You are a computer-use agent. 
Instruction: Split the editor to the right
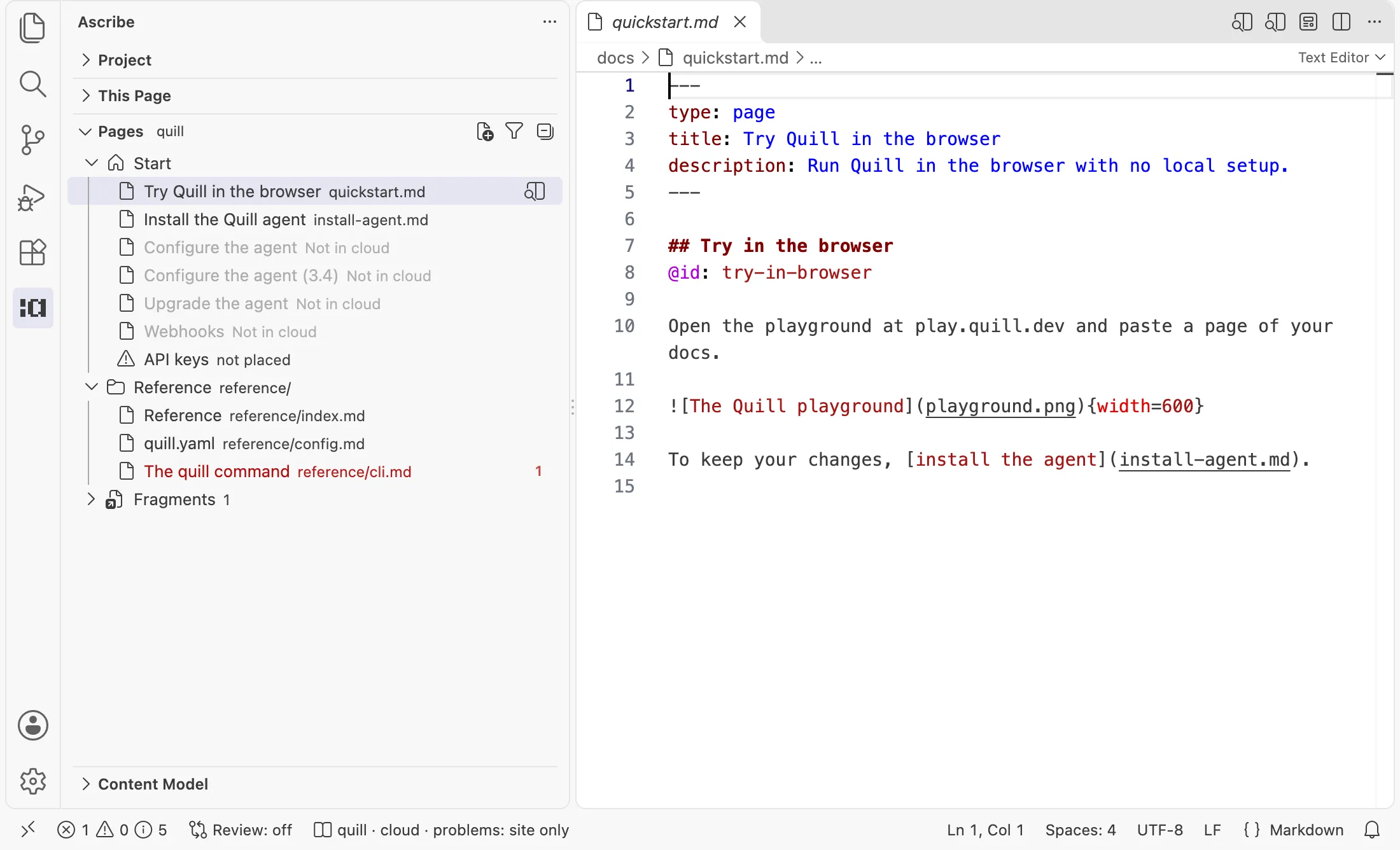(1341, 22)
